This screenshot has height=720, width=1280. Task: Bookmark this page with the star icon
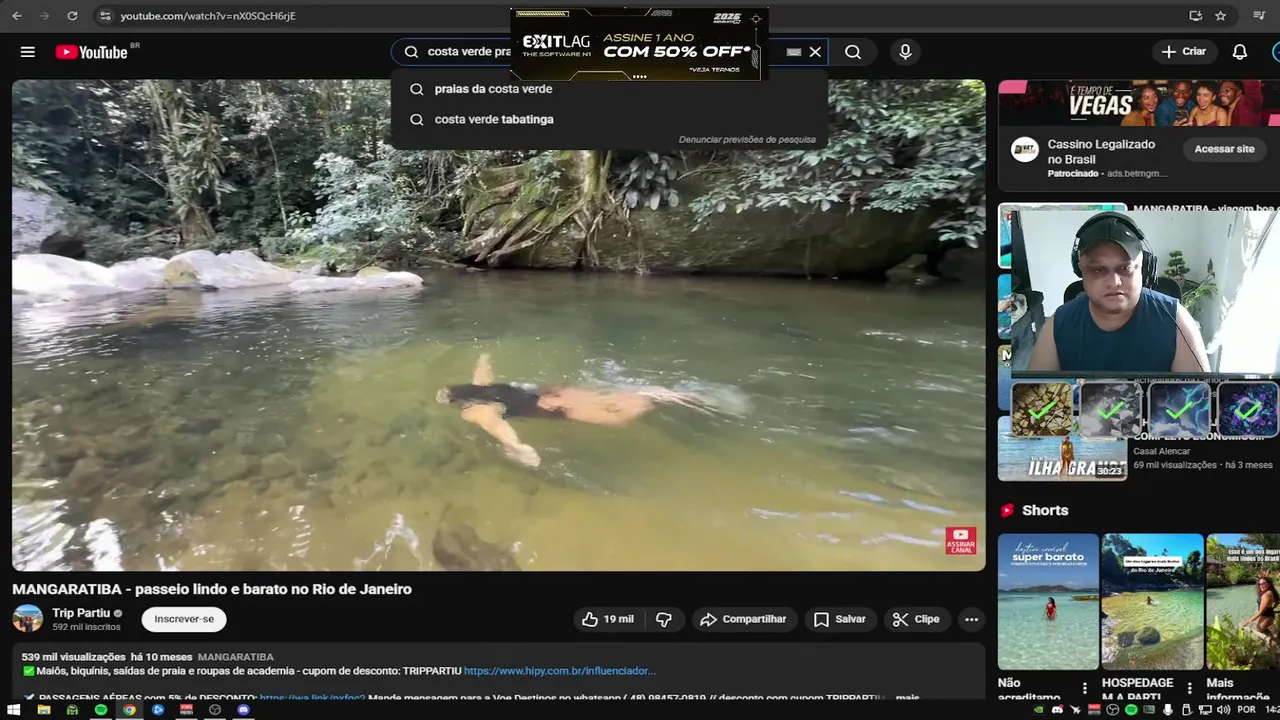pos(1220,16)
